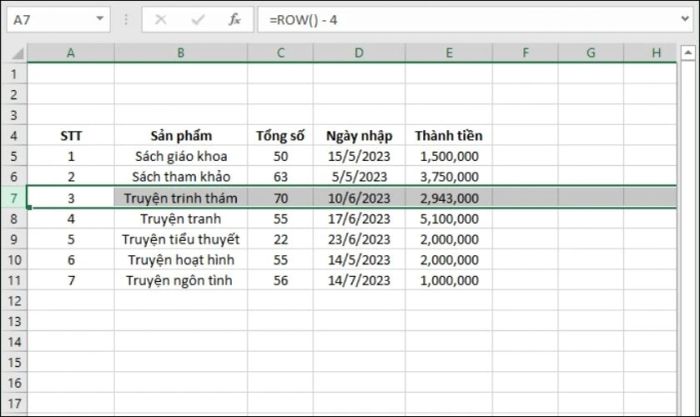700x417 pixels.
Task: Select row 15 header
Action: coord(14,362)
